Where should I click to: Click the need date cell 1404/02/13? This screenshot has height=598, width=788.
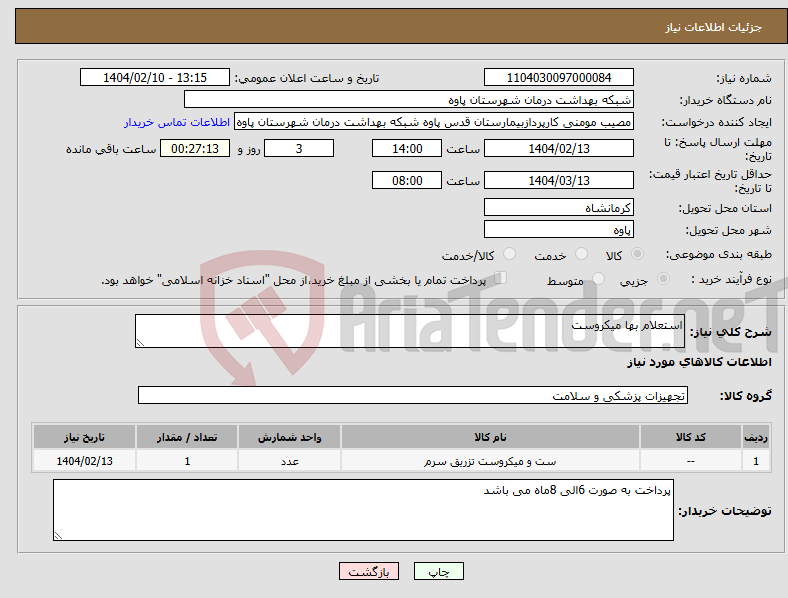pos(84,461)
